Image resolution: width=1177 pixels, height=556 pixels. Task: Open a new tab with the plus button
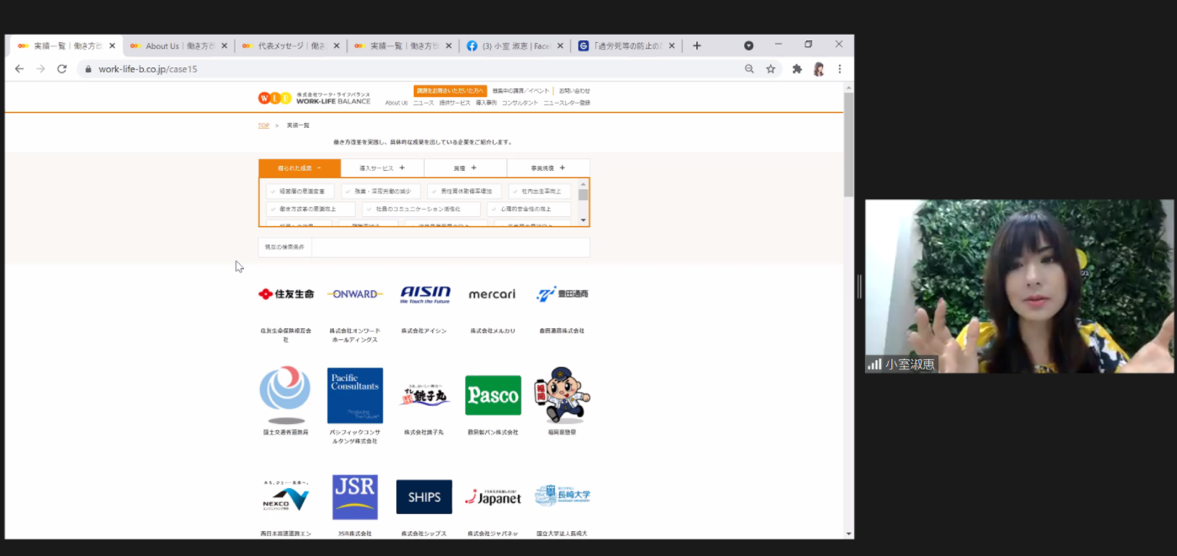[x=697, y=46]
